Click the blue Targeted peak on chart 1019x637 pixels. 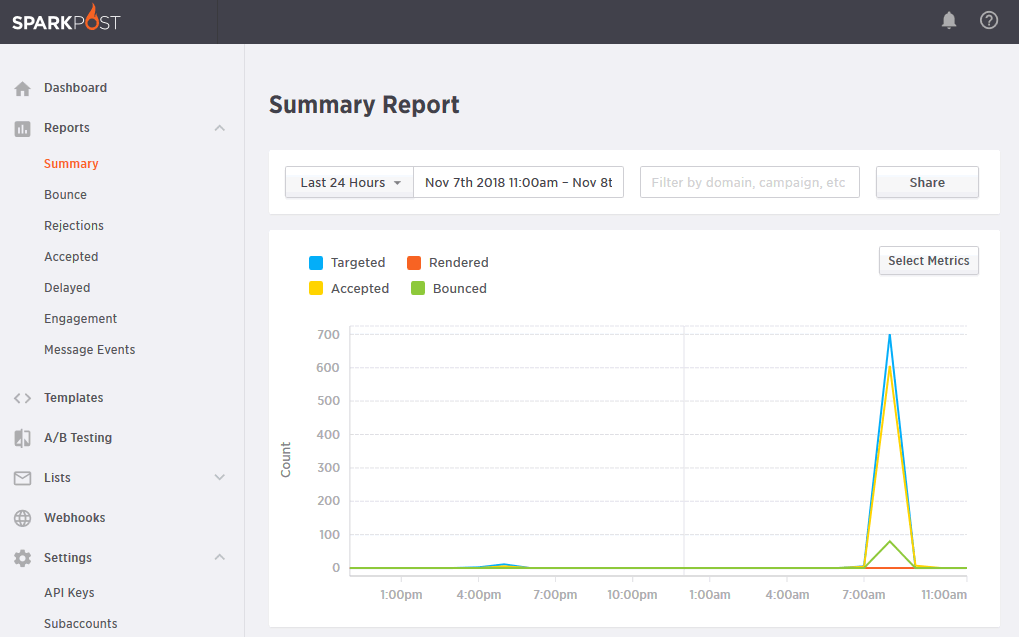tap(889, 335)
